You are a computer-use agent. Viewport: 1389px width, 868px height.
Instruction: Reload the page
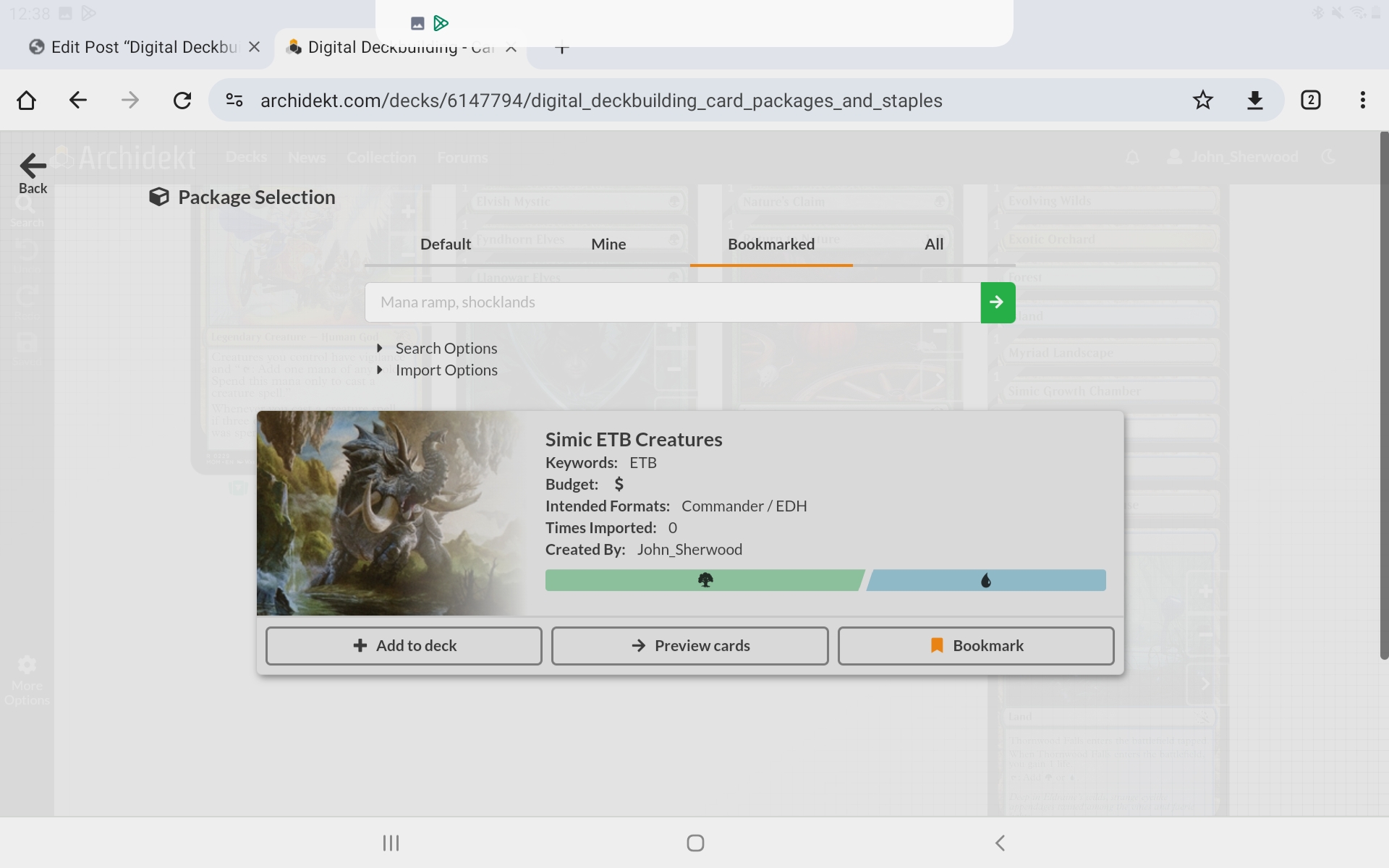182,100
